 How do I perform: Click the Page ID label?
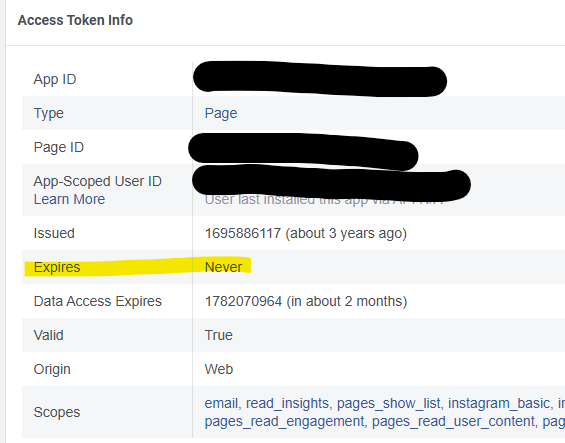pos(59,147)
